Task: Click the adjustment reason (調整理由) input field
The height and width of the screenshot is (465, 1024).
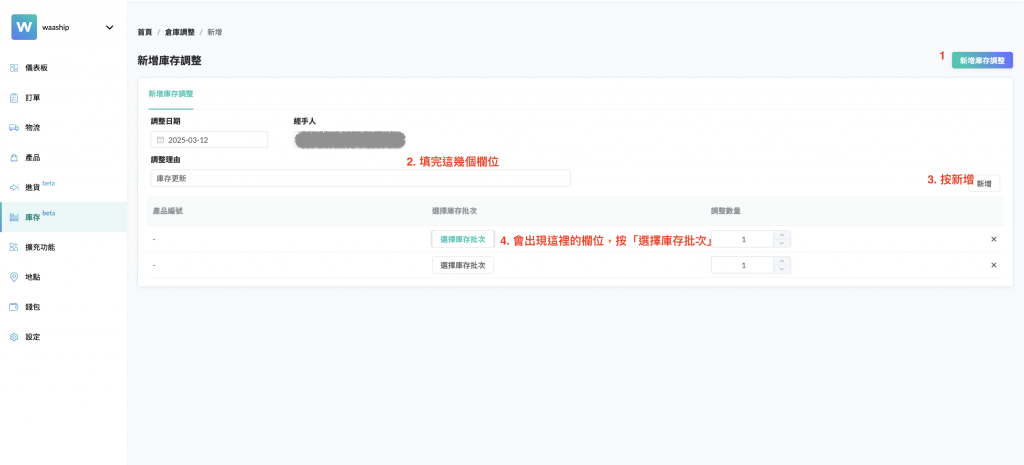Action: coord(360,178)
